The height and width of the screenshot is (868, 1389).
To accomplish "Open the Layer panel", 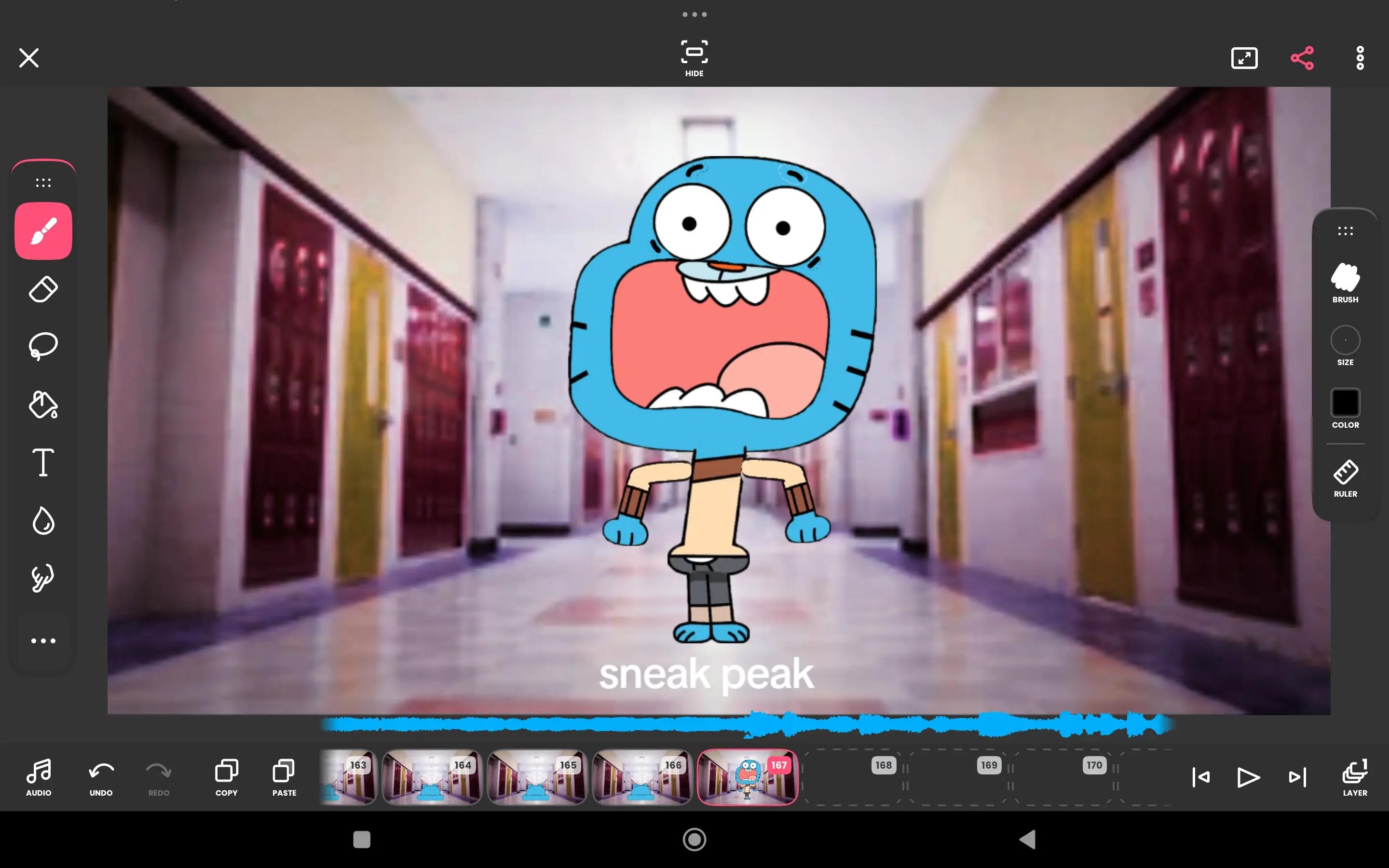I will 1355,777.
